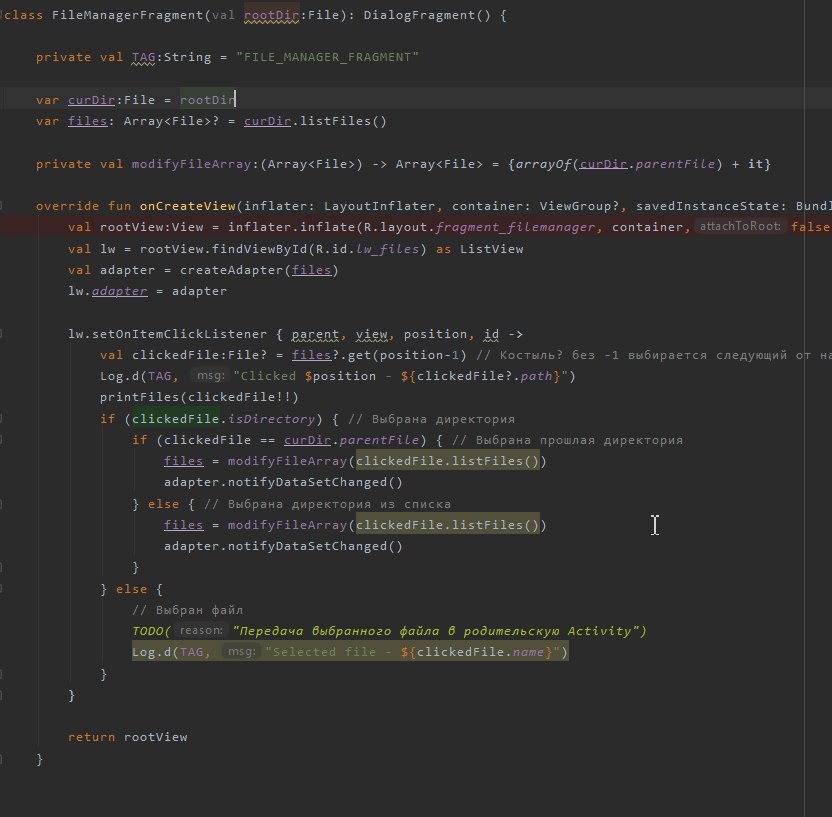Click msg: hint on the Selected file line

(242, 651)
